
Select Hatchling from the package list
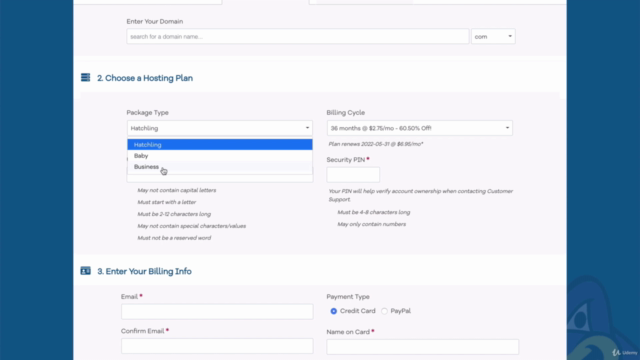(x=220, y=144)
